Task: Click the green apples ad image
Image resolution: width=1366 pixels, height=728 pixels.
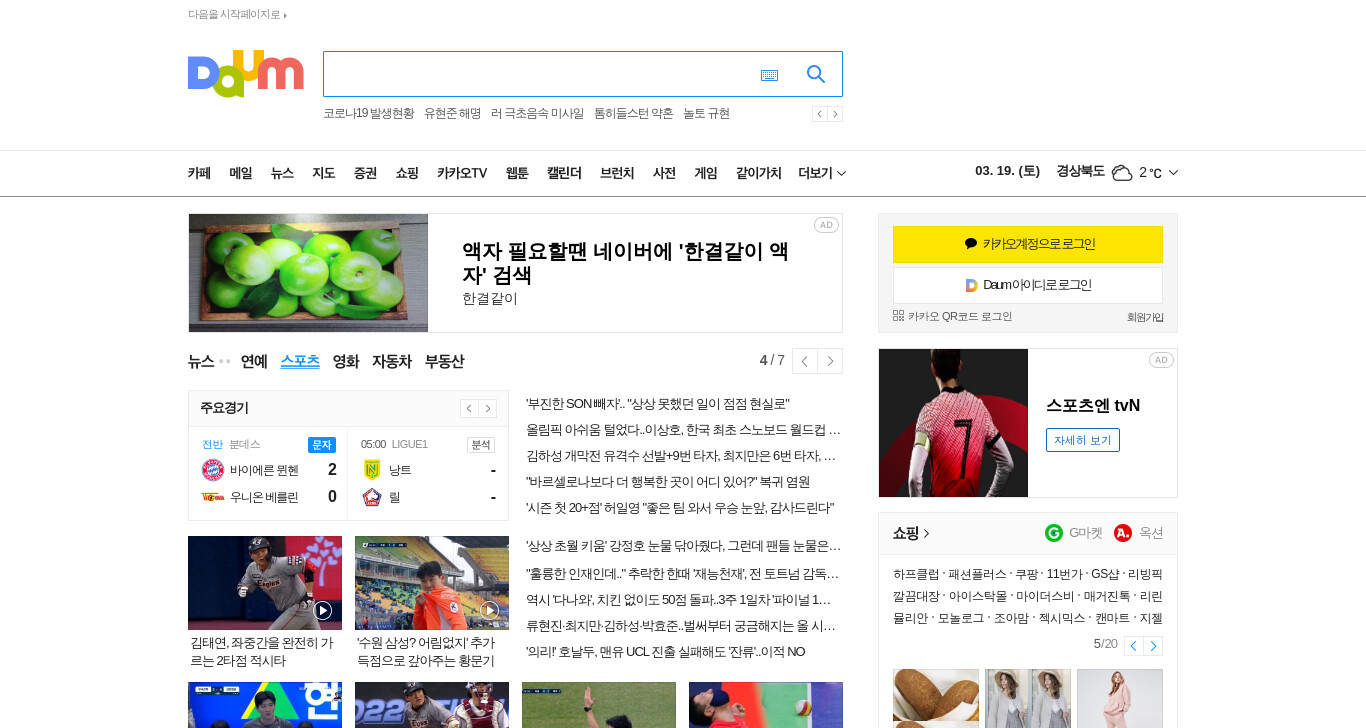Action: coord(308,273)
